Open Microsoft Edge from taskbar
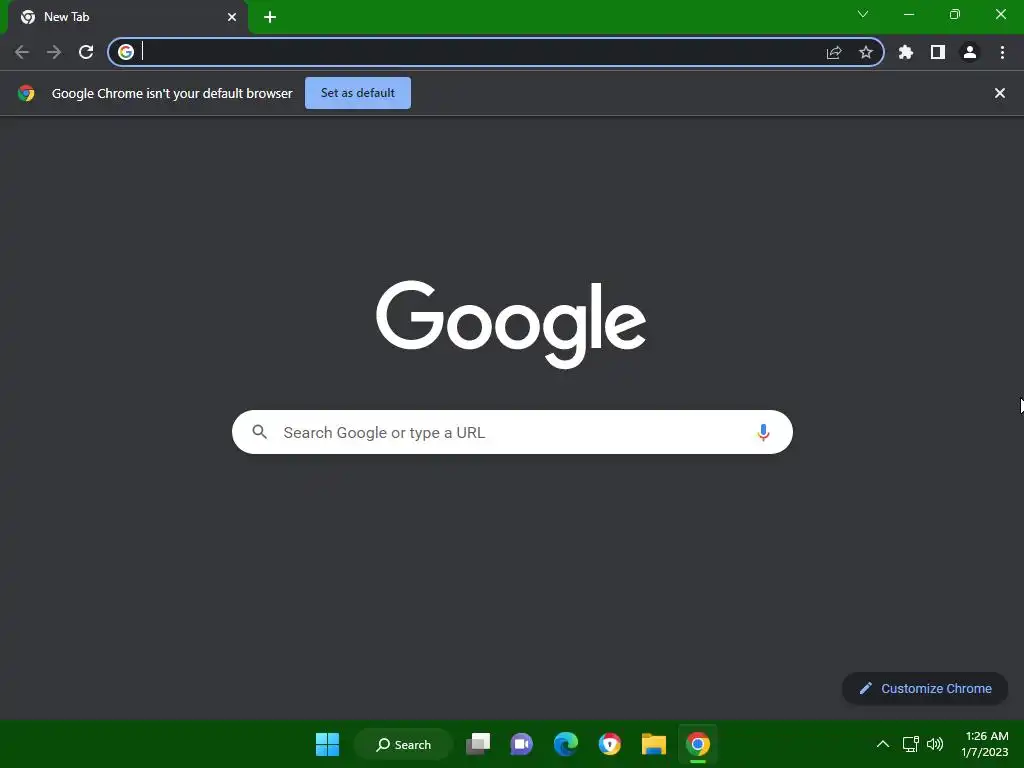1024x768 pixels. [x=566, y=744]
